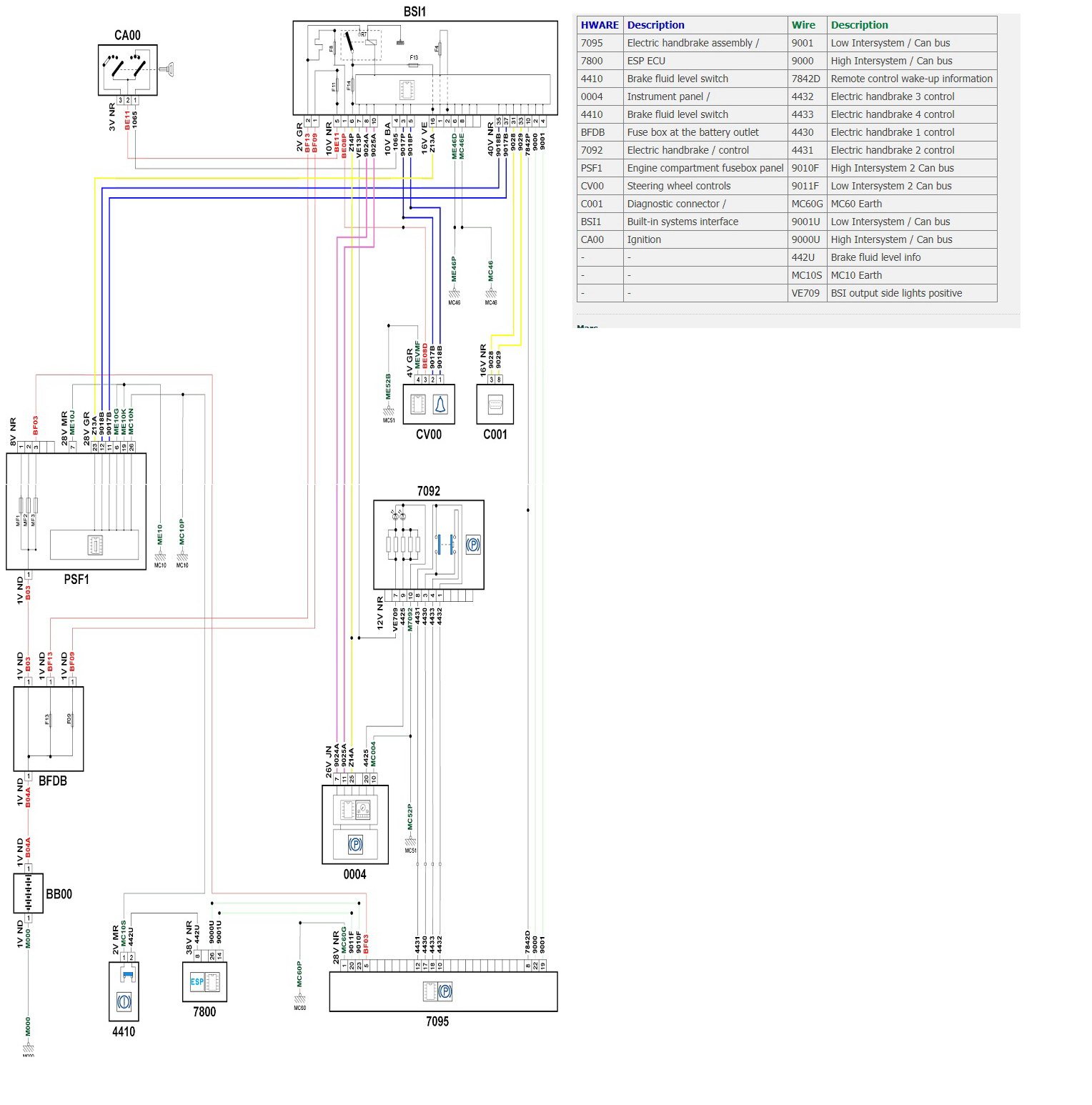Select the brake warning symbol in component 4410
1092x1105 pixels.
pos(124,1001)
